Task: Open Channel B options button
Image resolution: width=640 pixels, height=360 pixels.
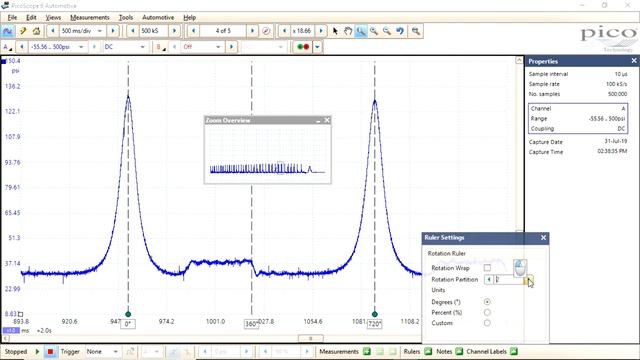Action: pos(160,47)
